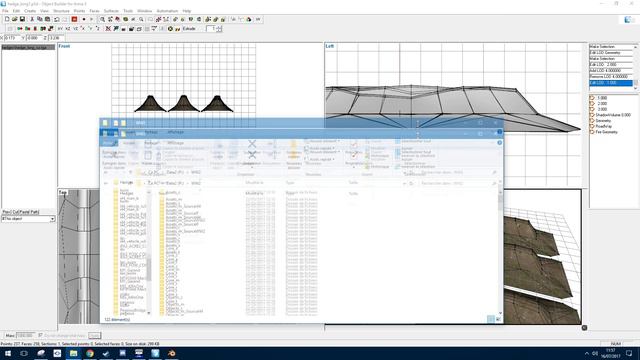Click the folder icon beside Fire Geometry
Viewport: 640px width, 360px height.
tap(592, 132)
